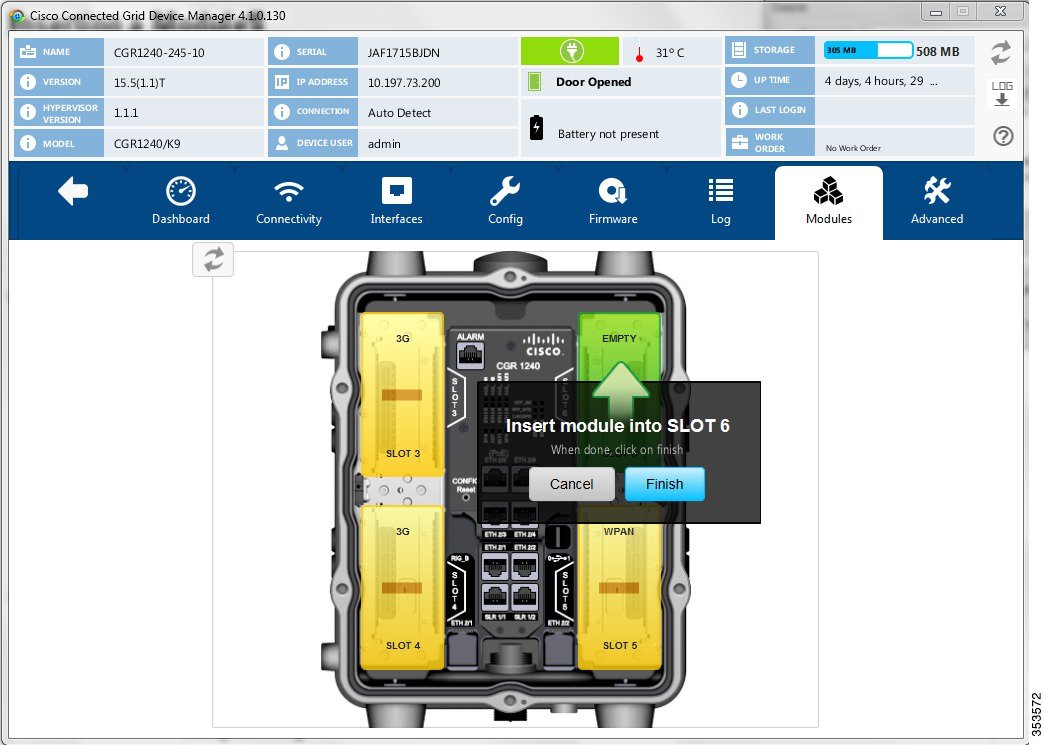Open the Firmware tab

pyautogui.click(x=613, y=202)
